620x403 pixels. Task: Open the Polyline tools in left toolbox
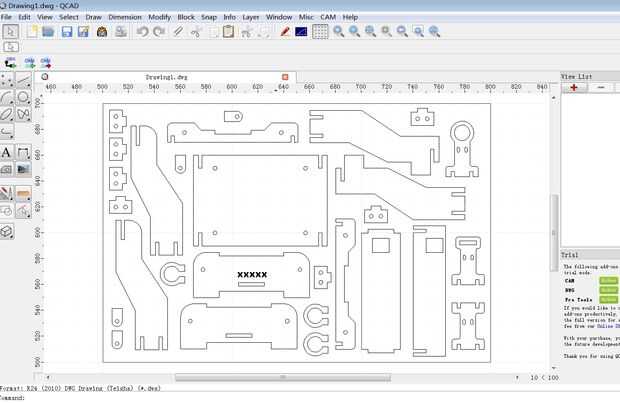click(x=7, y=131)
